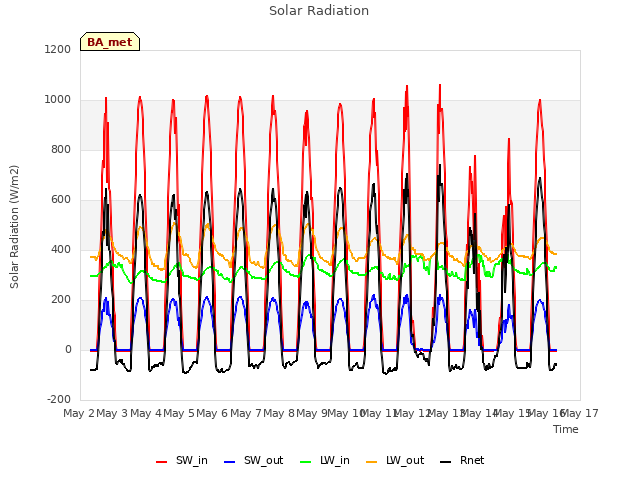The image size is (640, 480).
Task: Click the green LW_in legend swatch
Action: 306,462
